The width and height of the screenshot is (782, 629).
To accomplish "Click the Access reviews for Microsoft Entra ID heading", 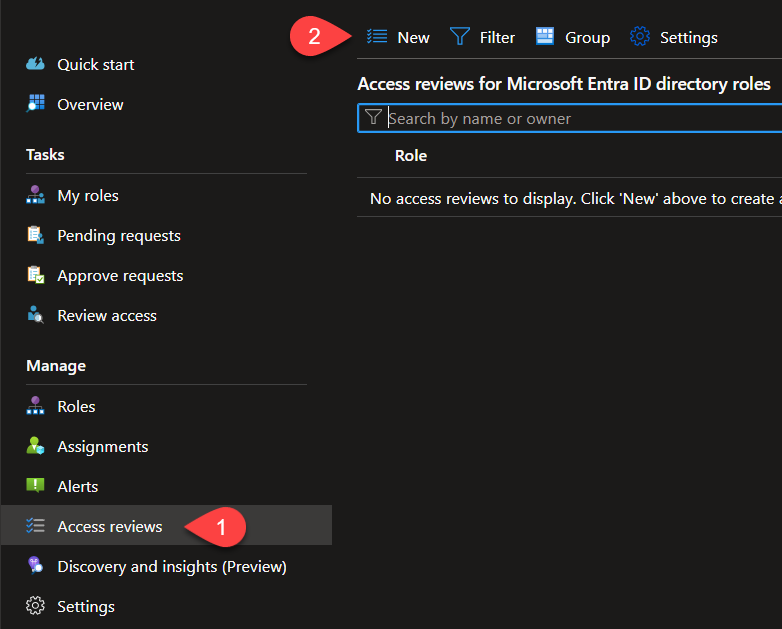I will (564, 84).
